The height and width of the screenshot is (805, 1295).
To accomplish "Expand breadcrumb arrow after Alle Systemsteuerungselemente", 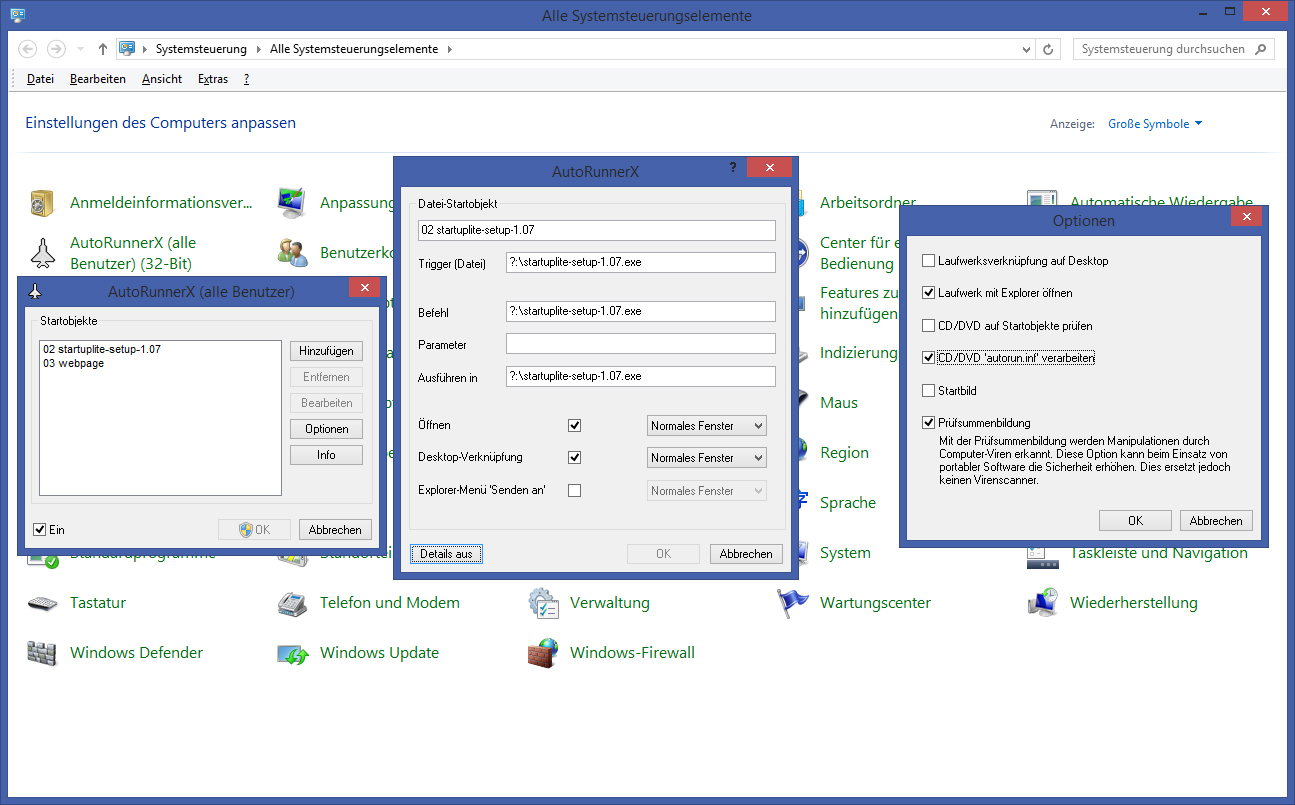I will [x=449, y=49].
